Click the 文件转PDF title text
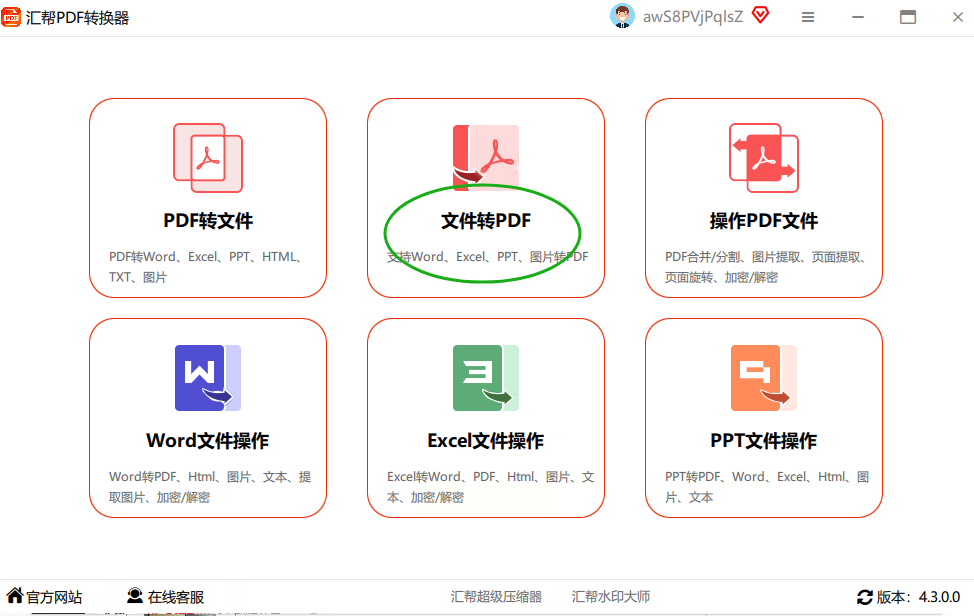Image resolution: width=974 pixels, height=616 pixels. (x=486, y=221)
